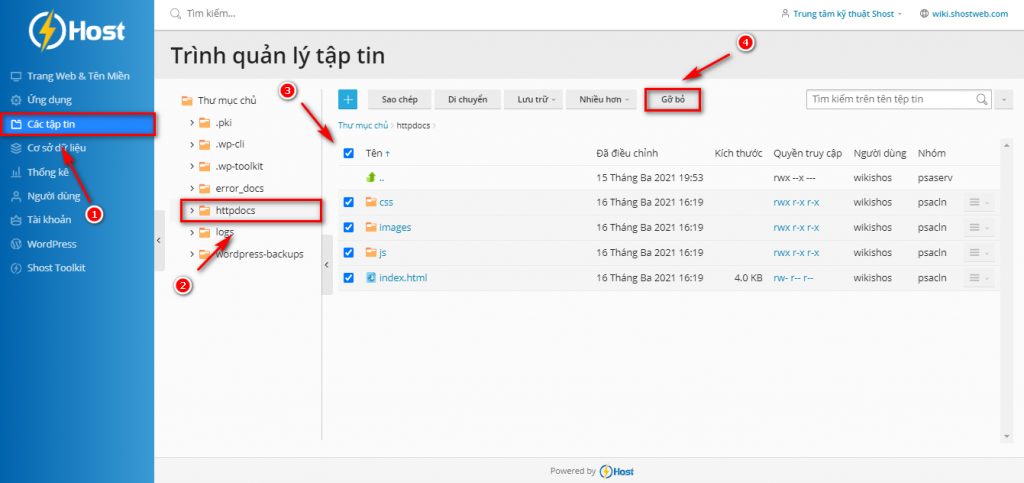This screenshot has height=483, width=1024.
Task: Open the js folder link
Action: coord(383,253)
